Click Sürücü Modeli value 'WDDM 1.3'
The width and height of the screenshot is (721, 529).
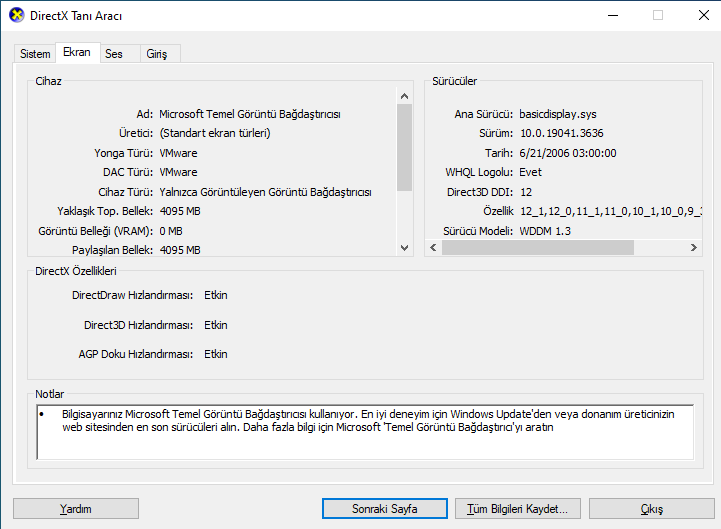(x=545, y=231)
